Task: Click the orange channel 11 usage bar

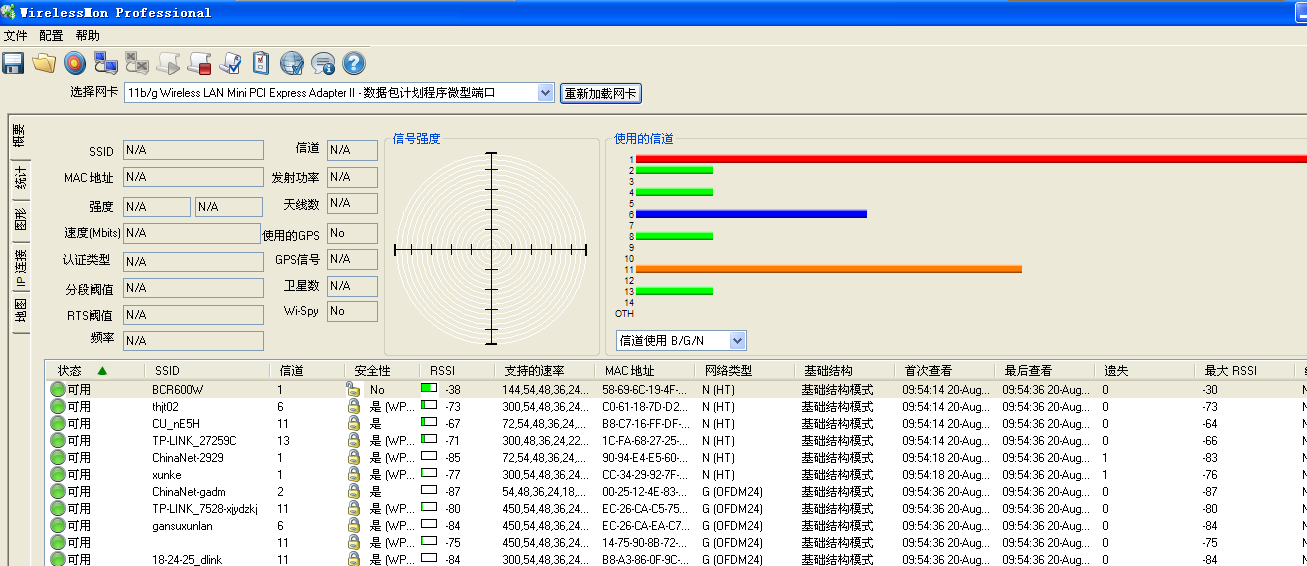Action: (x=829, y=269)
